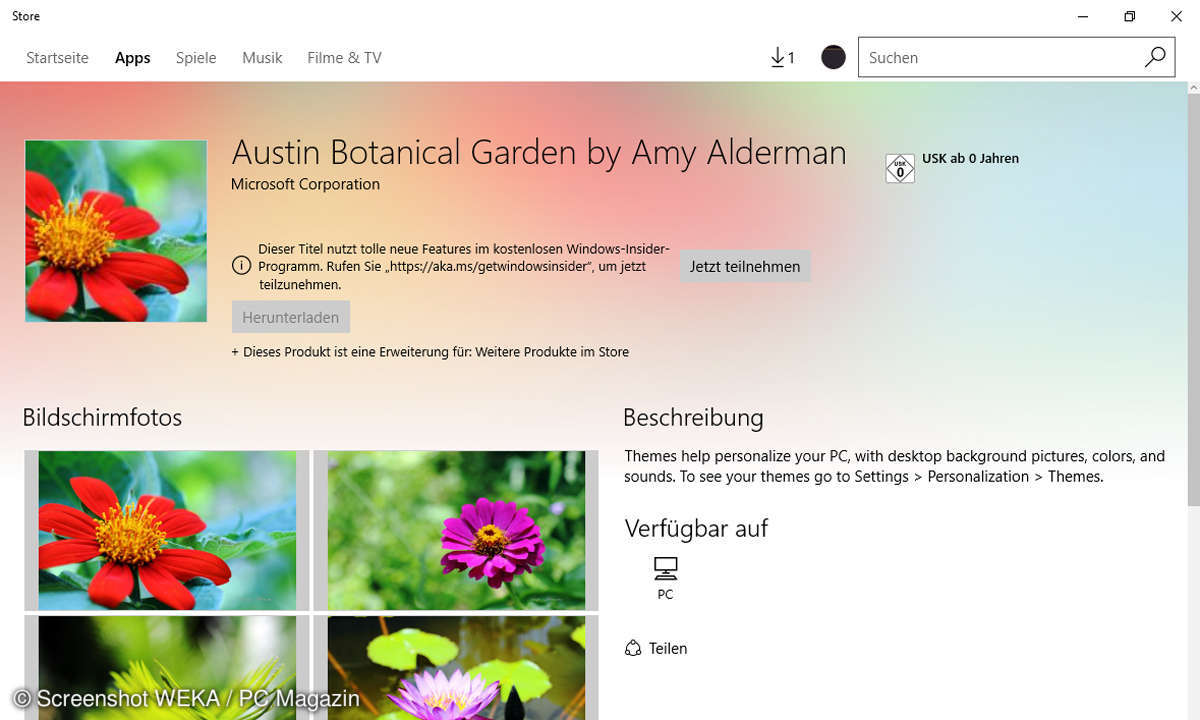Image resolution: width=1200 pixels, height=720 pixels.
Task: Click the Austin Botanical Garden title
Action: [539, 152]
